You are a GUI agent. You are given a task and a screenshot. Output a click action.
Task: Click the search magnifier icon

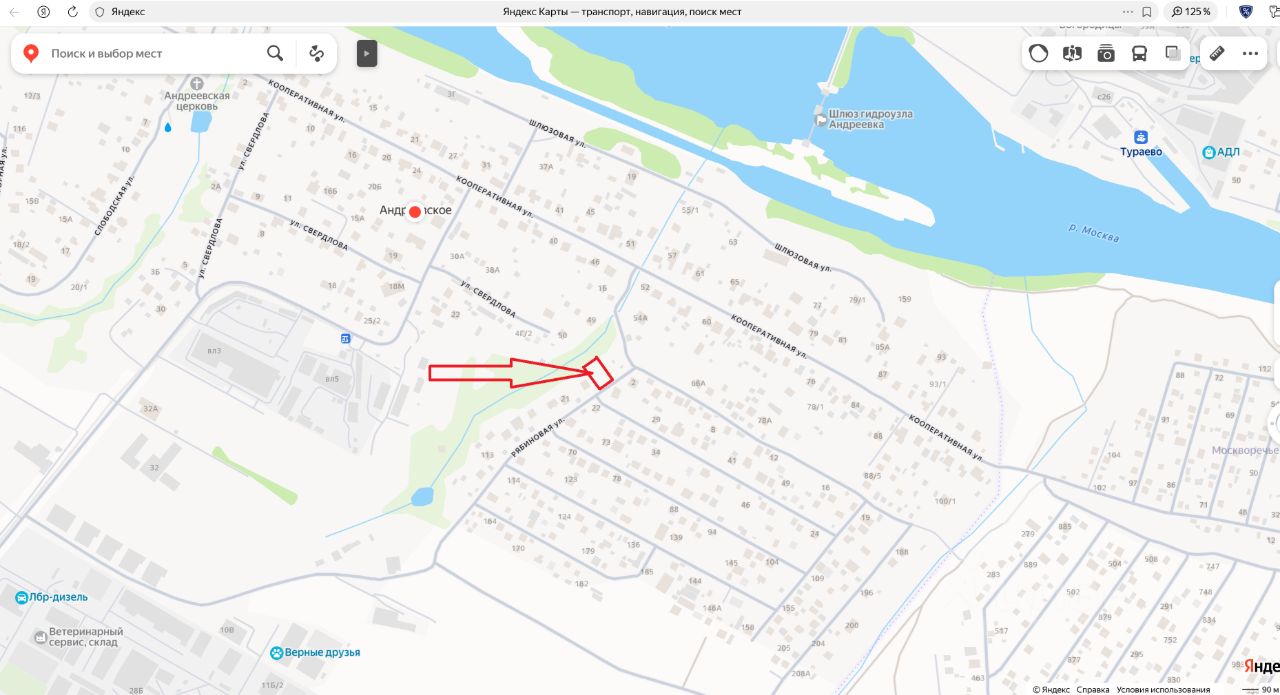(x=275, y=53)
